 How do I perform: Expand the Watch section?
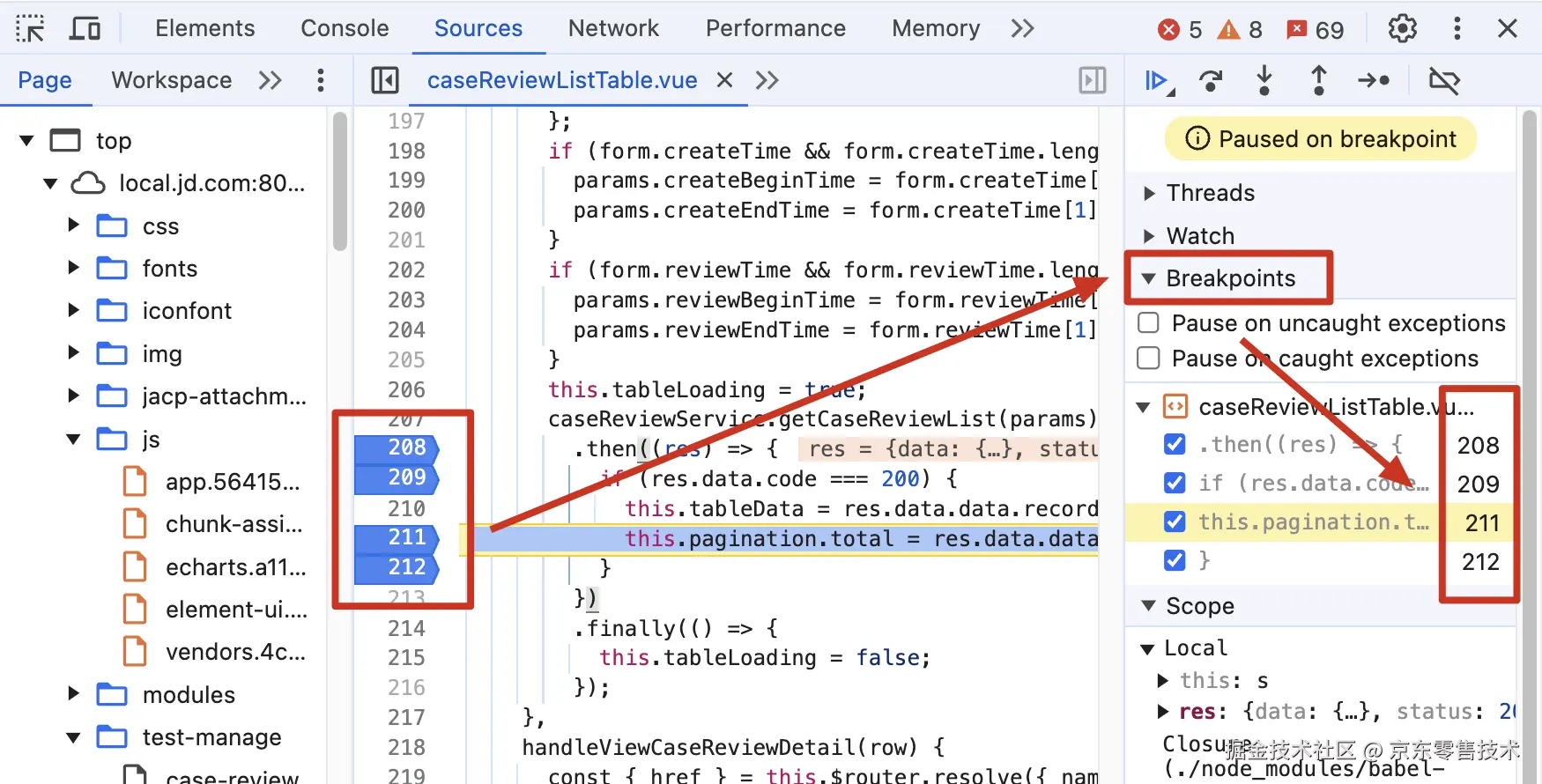tap(1149, 236)
